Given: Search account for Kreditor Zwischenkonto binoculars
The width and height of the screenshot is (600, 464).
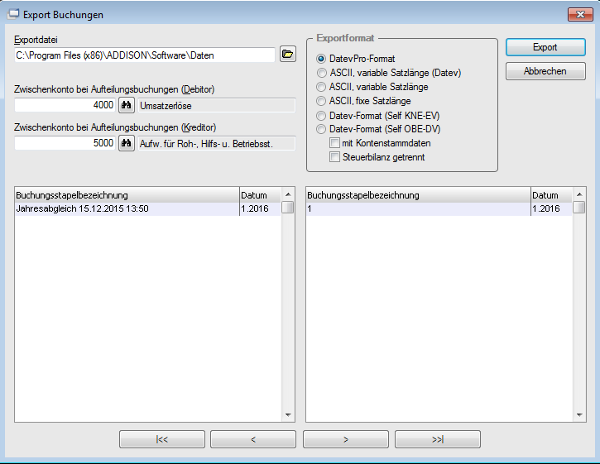Looking at the screenshot, I should pyautogui.click(x=126, y=143).
